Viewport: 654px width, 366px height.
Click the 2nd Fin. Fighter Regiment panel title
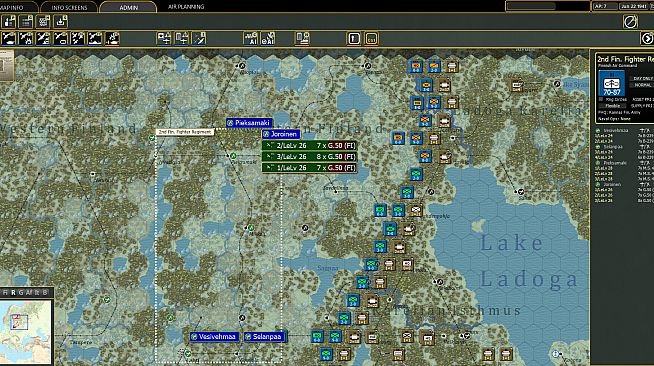tap(625, 59)
